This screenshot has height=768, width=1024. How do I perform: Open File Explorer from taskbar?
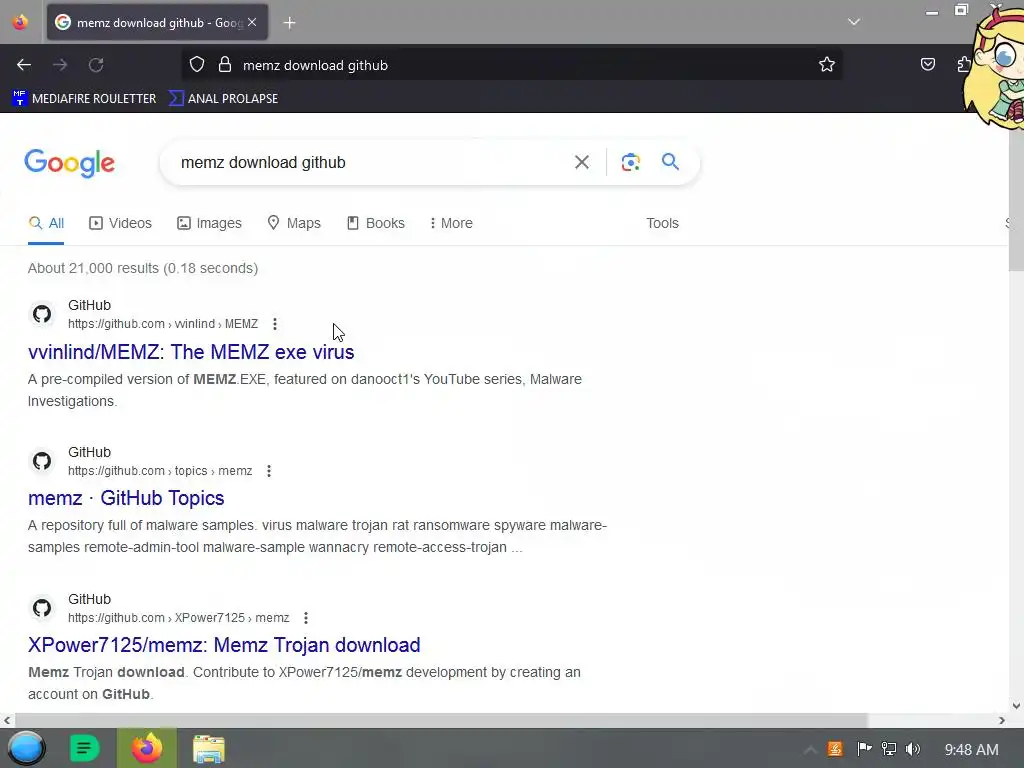coord(209,748)
